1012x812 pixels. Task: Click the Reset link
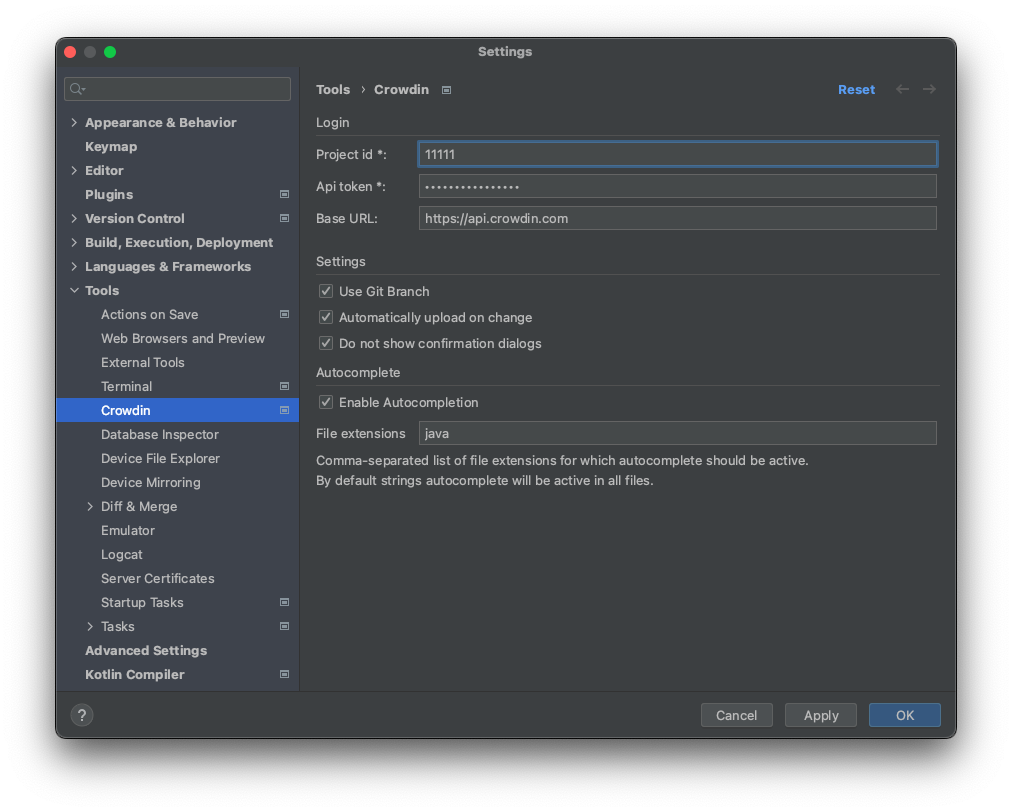(856, 90)
